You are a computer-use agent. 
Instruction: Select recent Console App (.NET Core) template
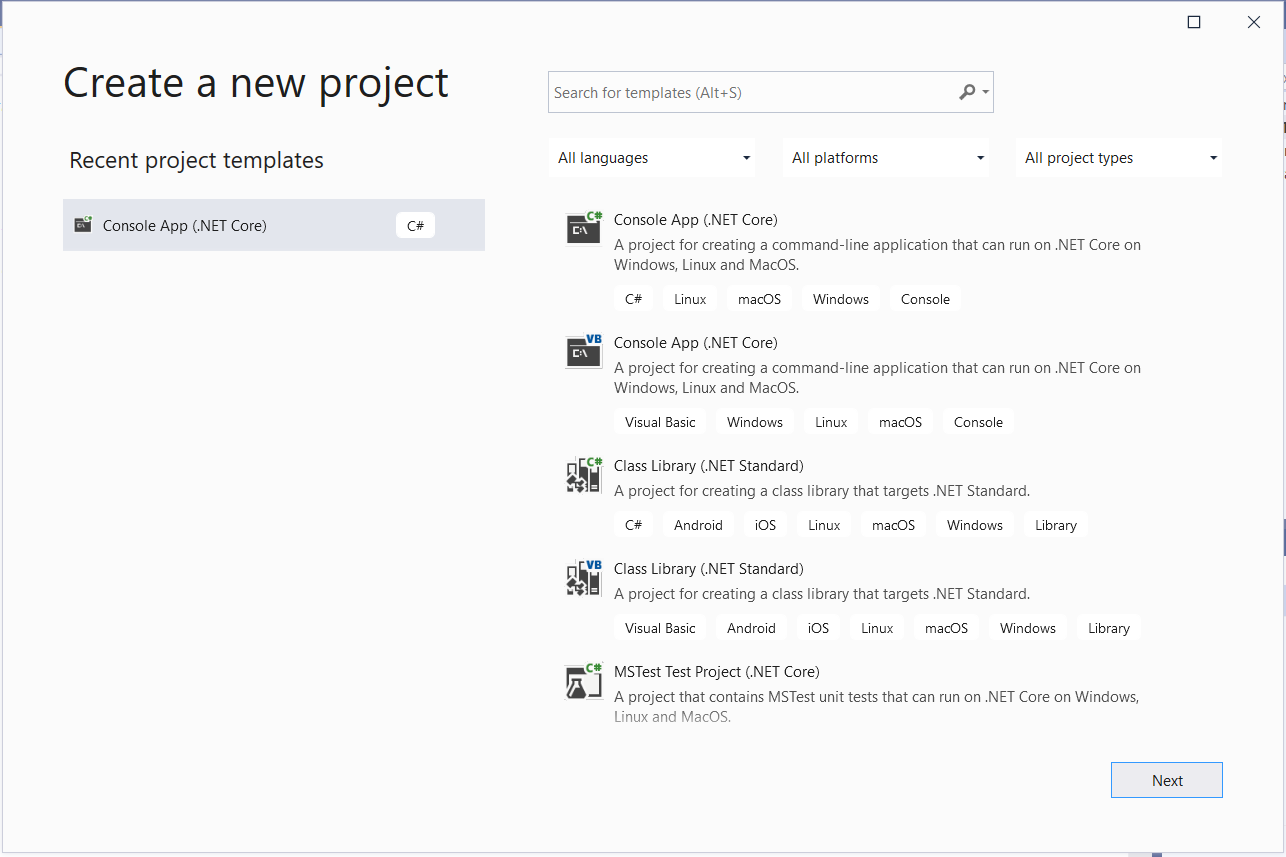(274, 225)
